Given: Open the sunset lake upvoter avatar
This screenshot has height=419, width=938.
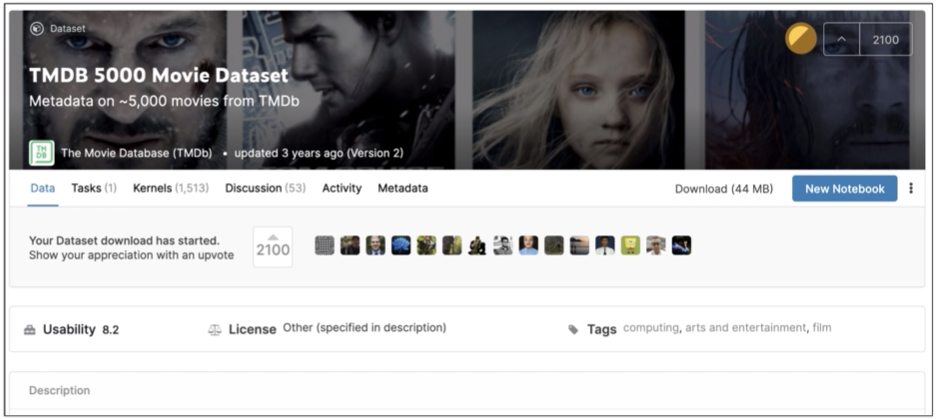Looking at the screenshot, I should click(x=580, y=245).
